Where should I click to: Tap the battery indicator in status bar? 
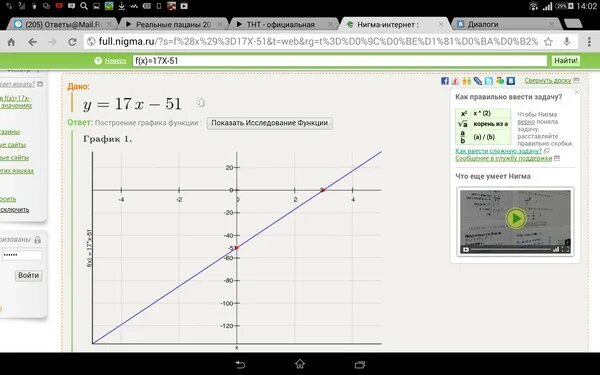tap(565, 6)
